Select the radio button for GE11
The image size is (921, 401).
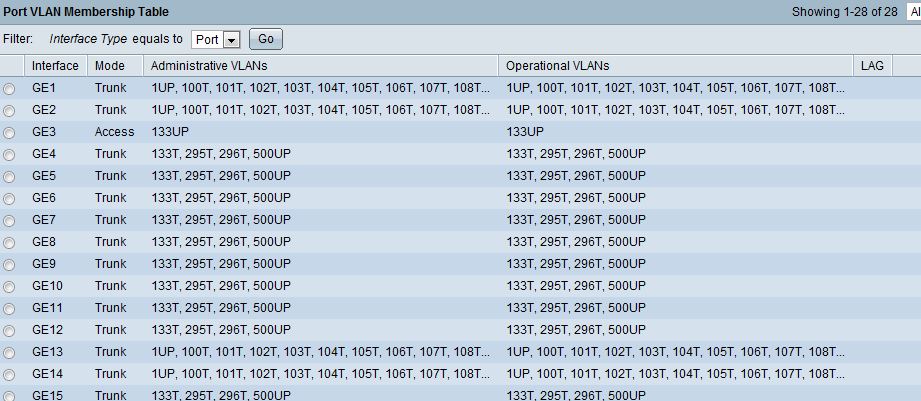(x=9, y=309)
